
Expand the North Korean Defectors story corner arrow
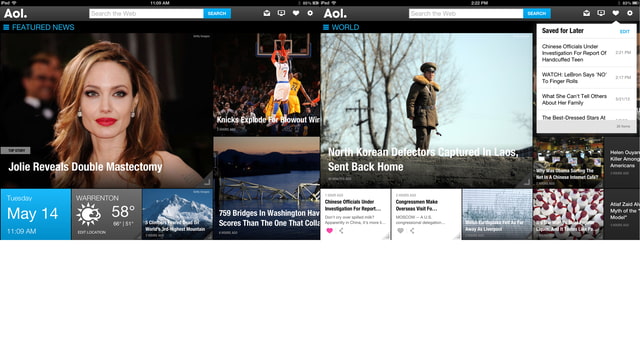(527, 182)
